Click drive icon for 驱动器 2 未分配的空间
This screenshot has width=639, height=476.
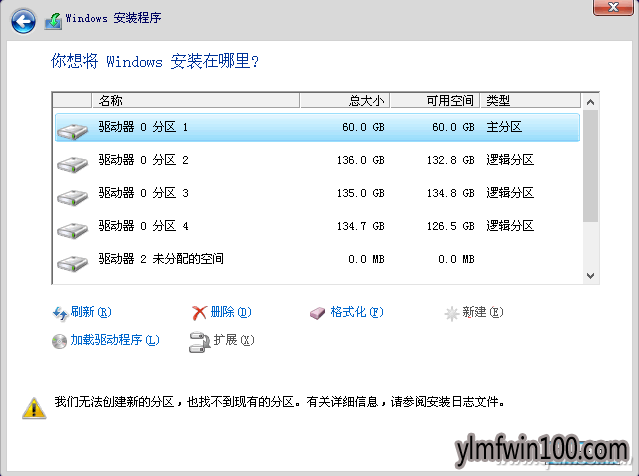(x=73, y=263)
